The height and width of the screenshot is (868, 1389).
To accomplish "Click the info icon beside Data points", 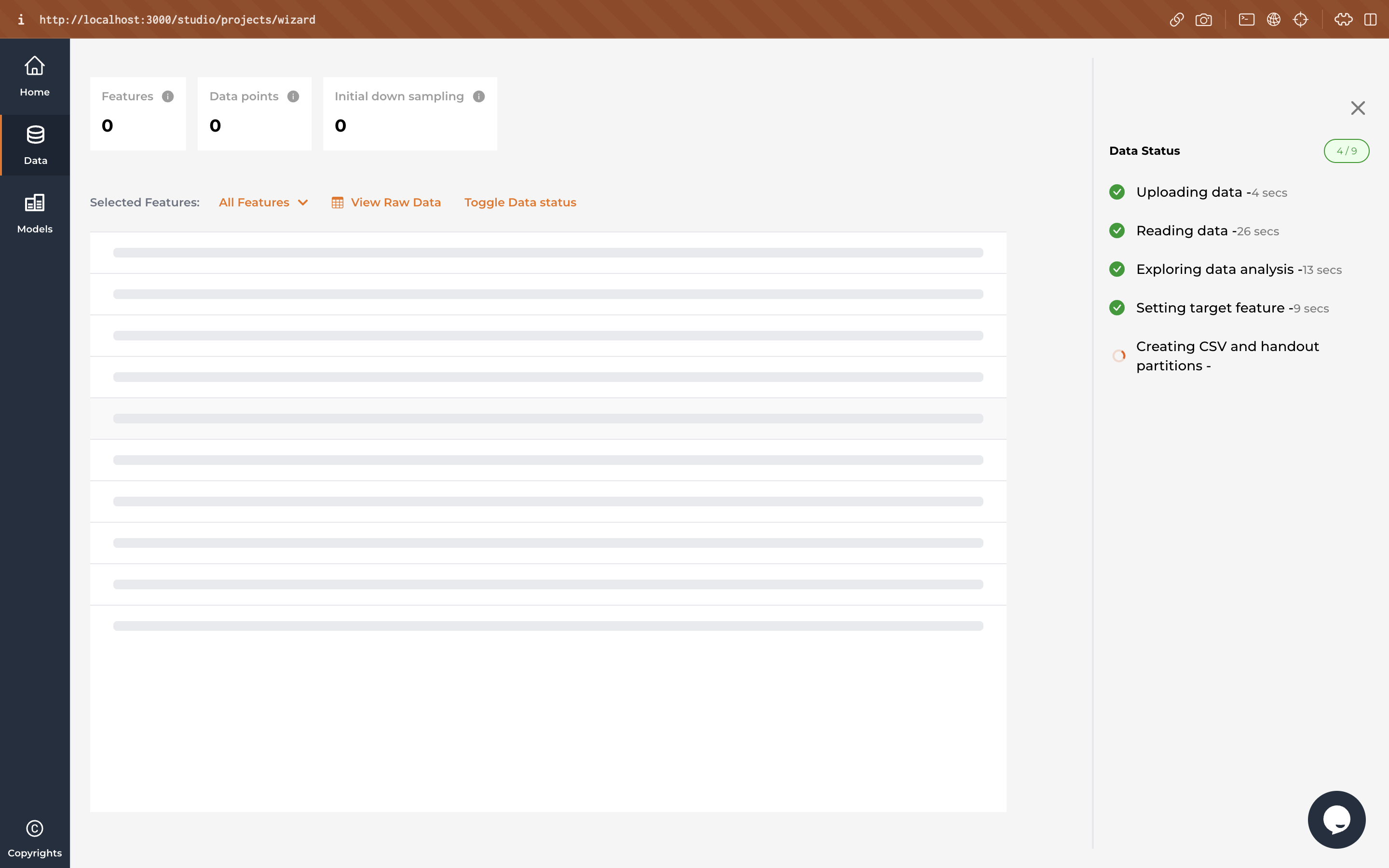I will [x=293, y=96].
